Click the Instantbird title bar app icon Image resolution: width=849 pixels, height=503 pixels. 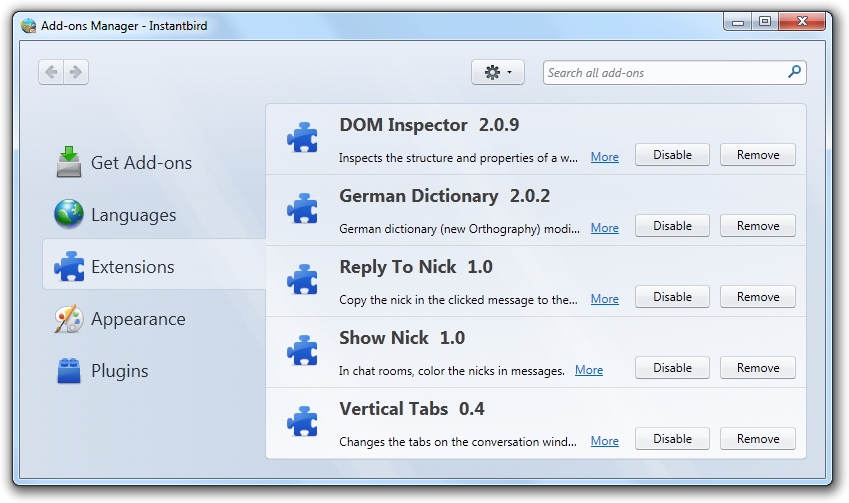point(28,25)
